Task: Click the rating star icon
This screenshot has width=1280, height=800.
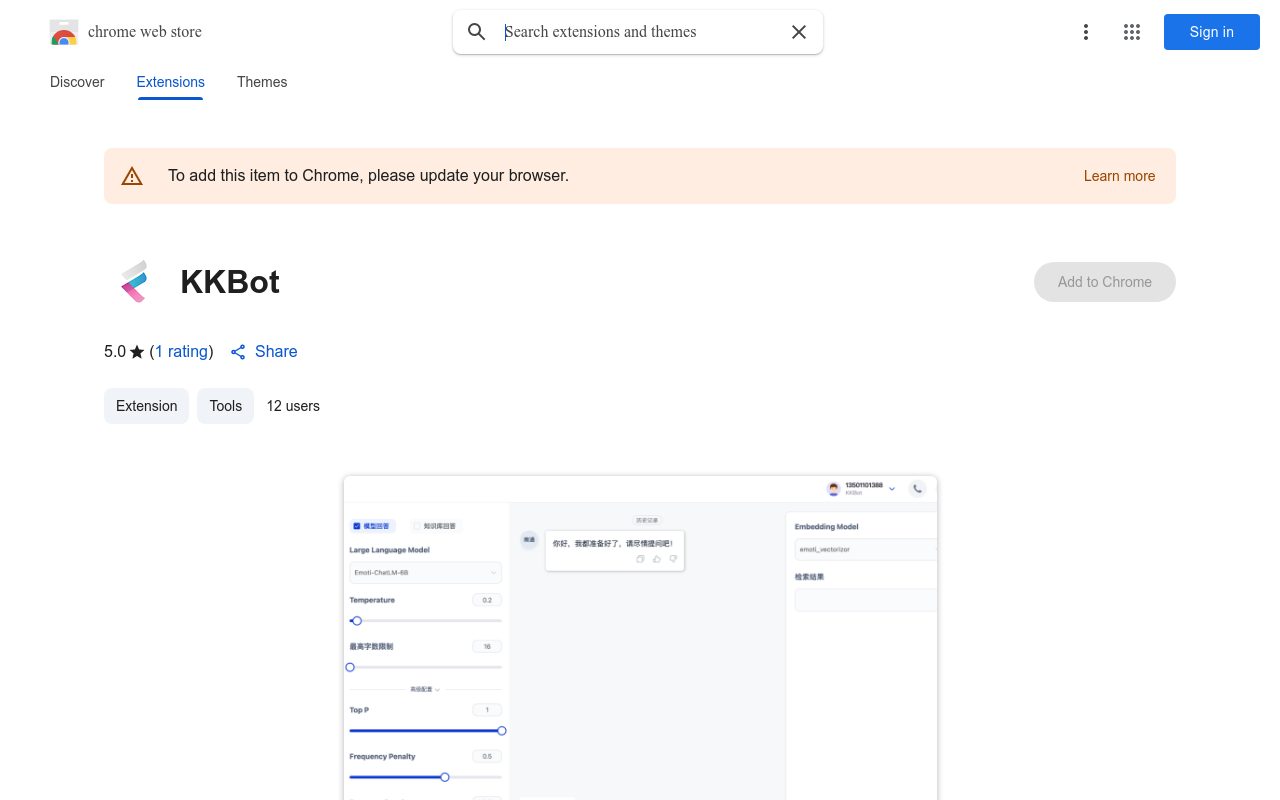Action: 137,352
